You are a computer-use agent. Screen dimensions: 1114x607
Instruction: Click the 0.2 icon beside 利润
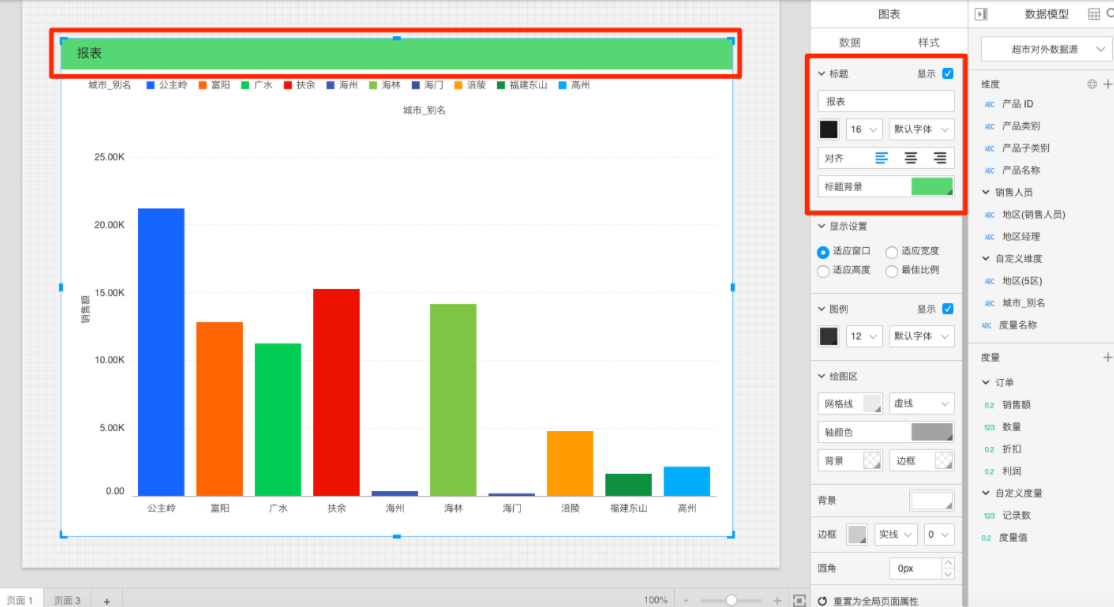pyautogui.click(x=990, y=471)
